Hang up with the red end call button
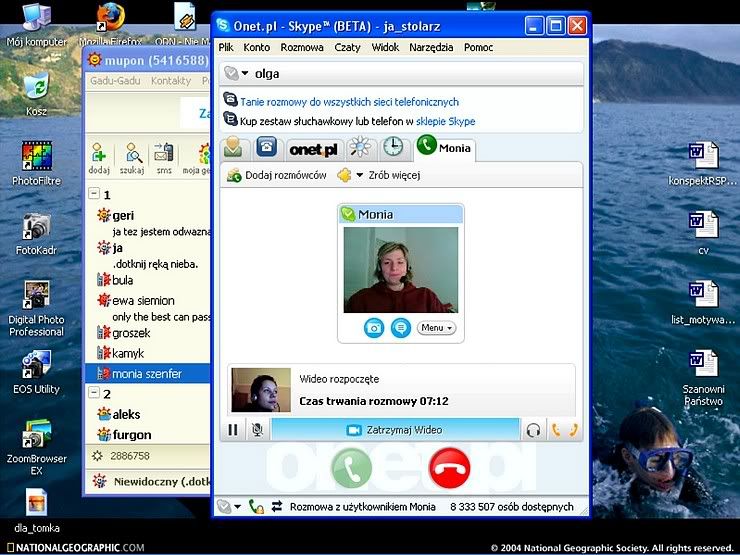Screen dimensions: 740x555 [449, 468]
